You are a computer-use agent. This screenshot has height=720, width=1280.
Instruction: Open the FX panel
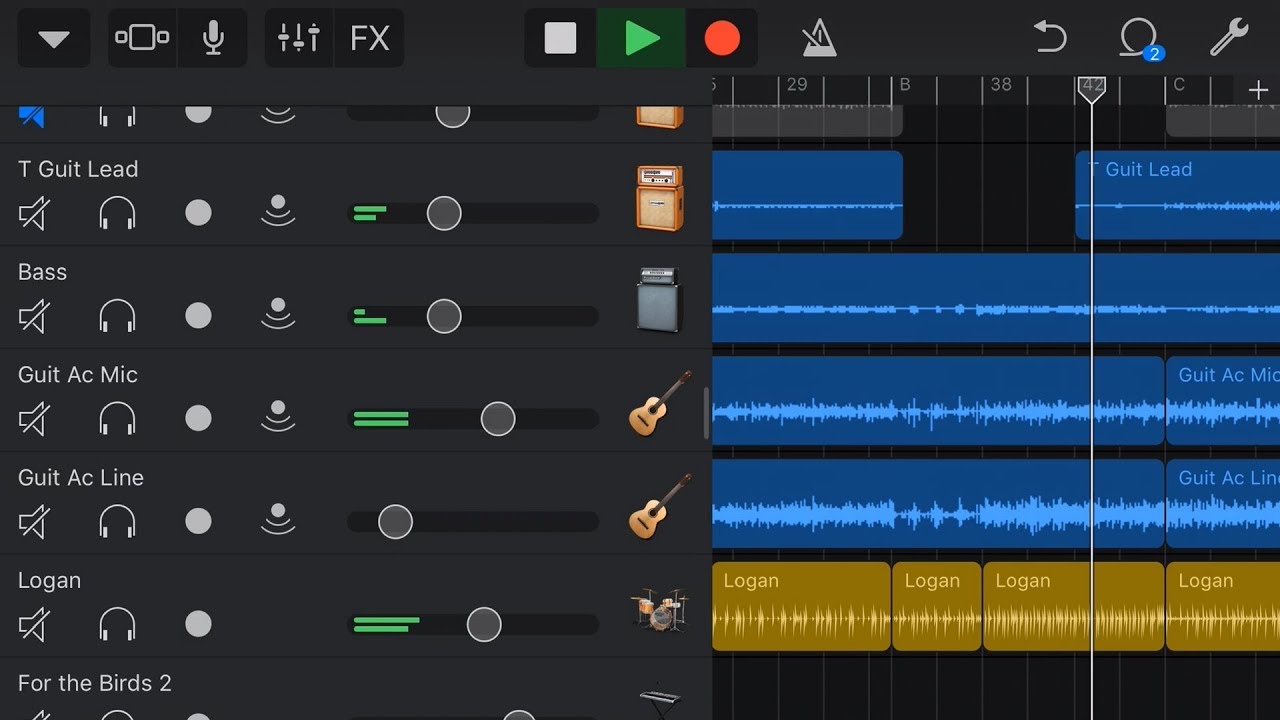click(369, 39)
